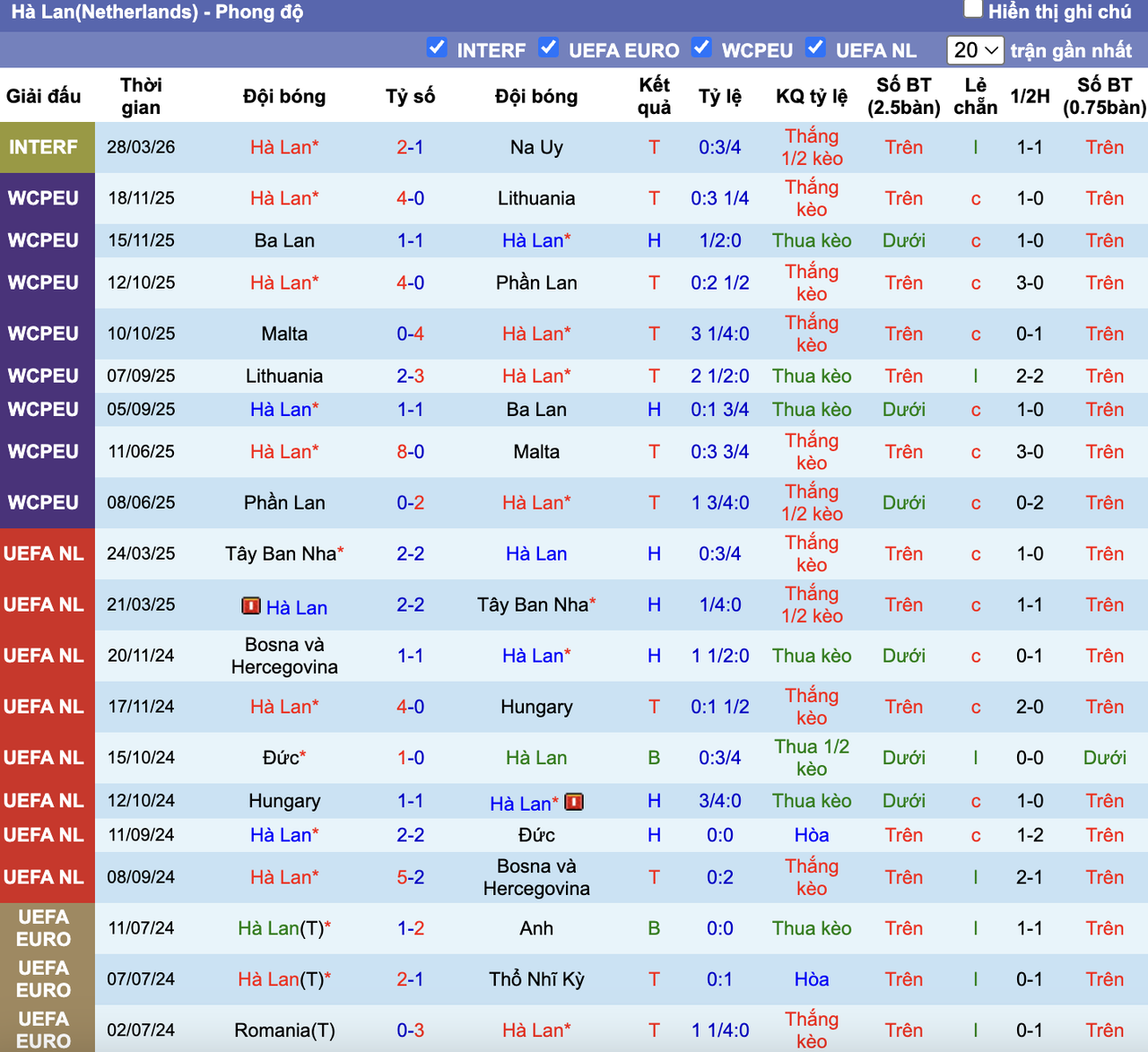Click the Số BT (2.5bàn) header
The width and height of the screenshot is (1148, 1052).
coord(903,96)
